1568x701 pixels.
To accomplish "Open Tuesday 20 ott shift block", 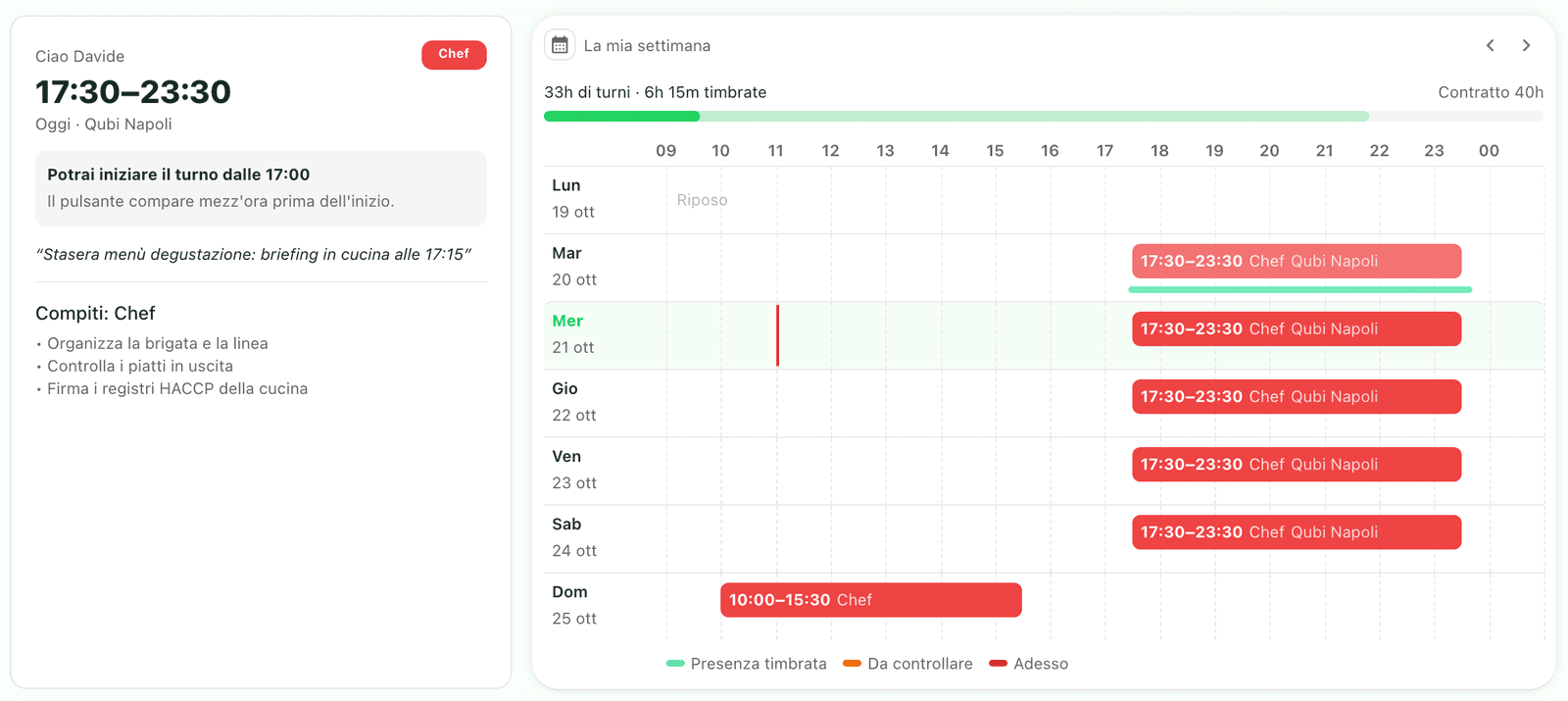I will click(x=1297, y=262).
